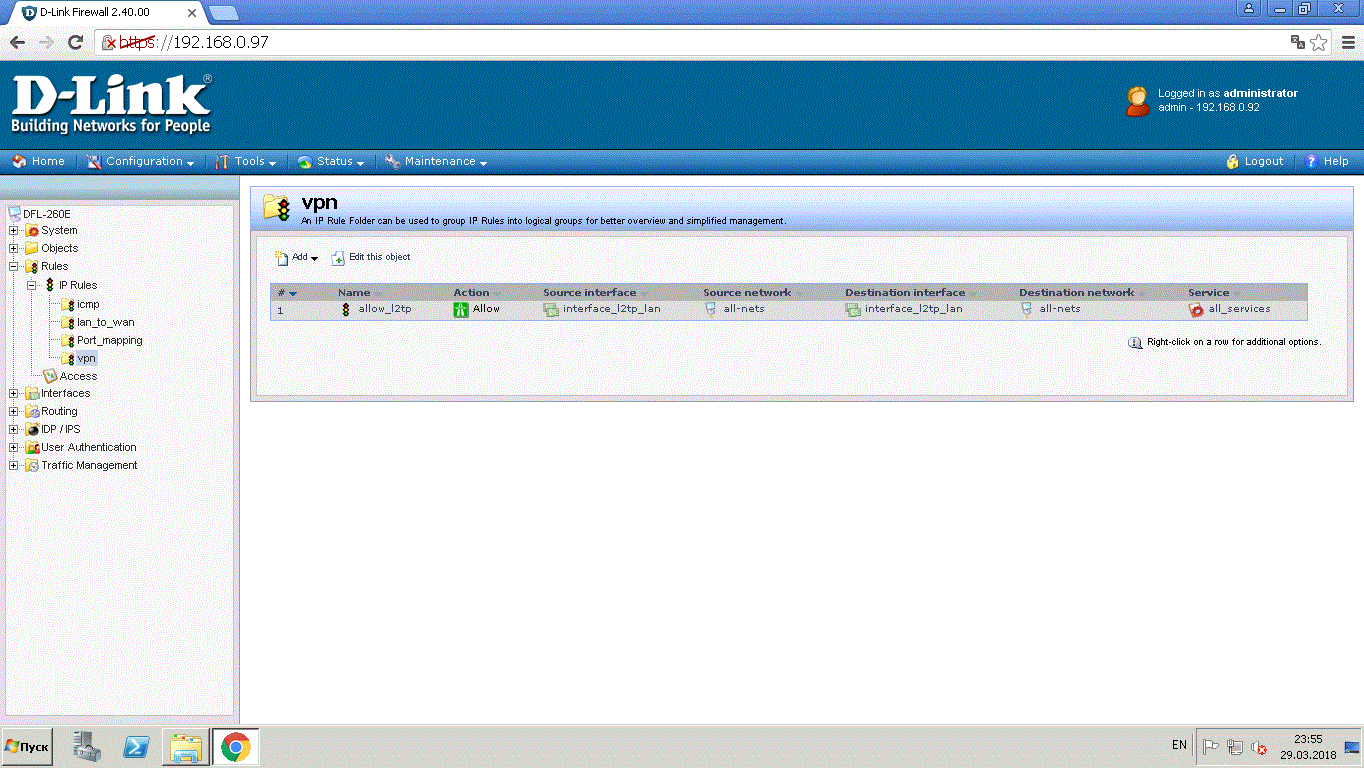Expand User Authentication using its plus box
The height and width of the screenshot is (768, 1364).
(14, 448)
